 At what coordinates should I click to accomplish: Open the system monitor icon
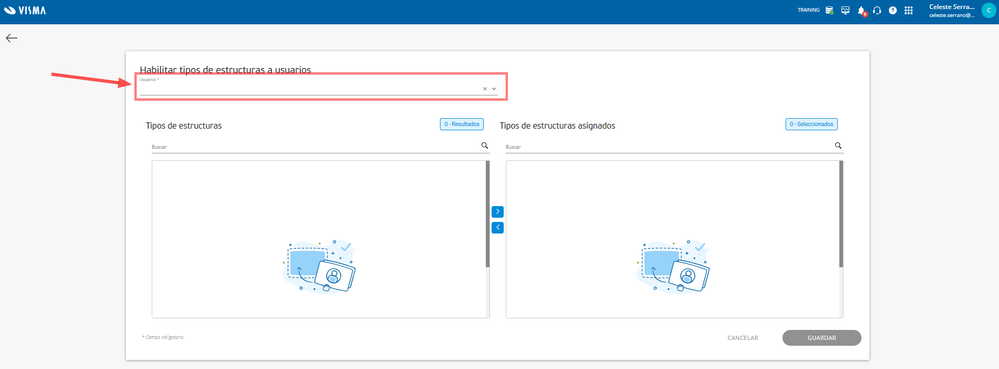845,10
